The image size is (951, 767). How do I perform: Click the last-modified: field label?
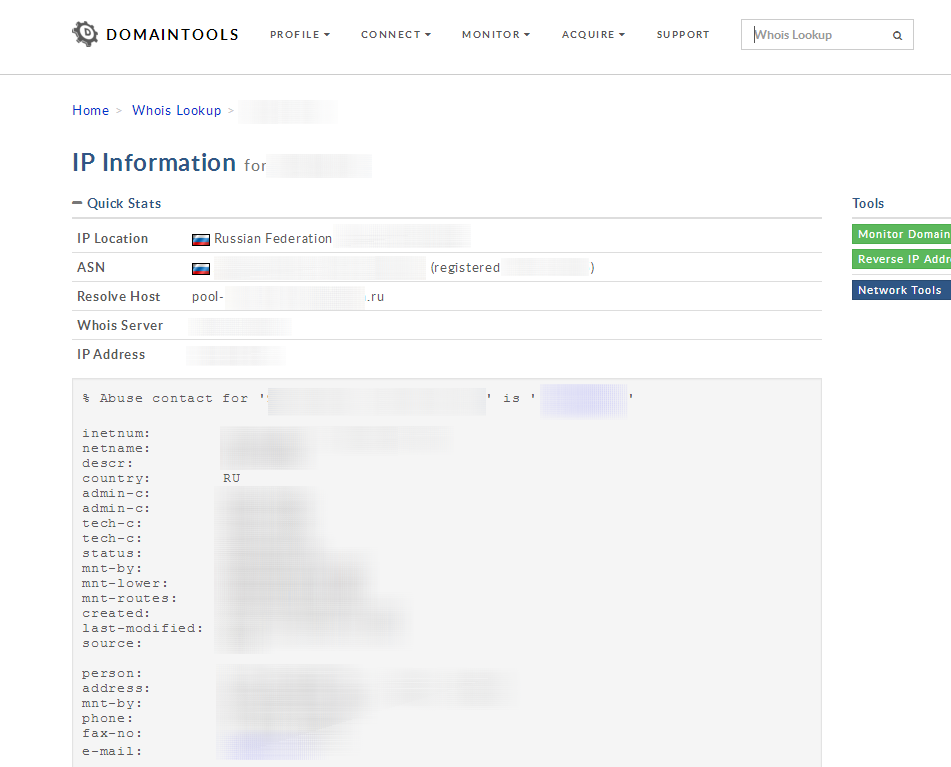click(143, 628)
